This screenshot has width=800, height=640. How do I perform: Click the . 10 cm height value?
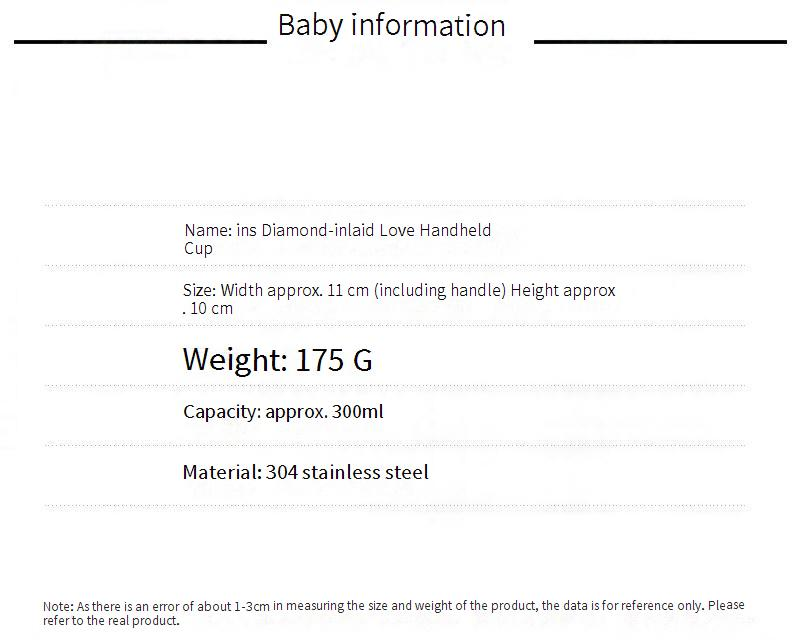coord(208,308)
